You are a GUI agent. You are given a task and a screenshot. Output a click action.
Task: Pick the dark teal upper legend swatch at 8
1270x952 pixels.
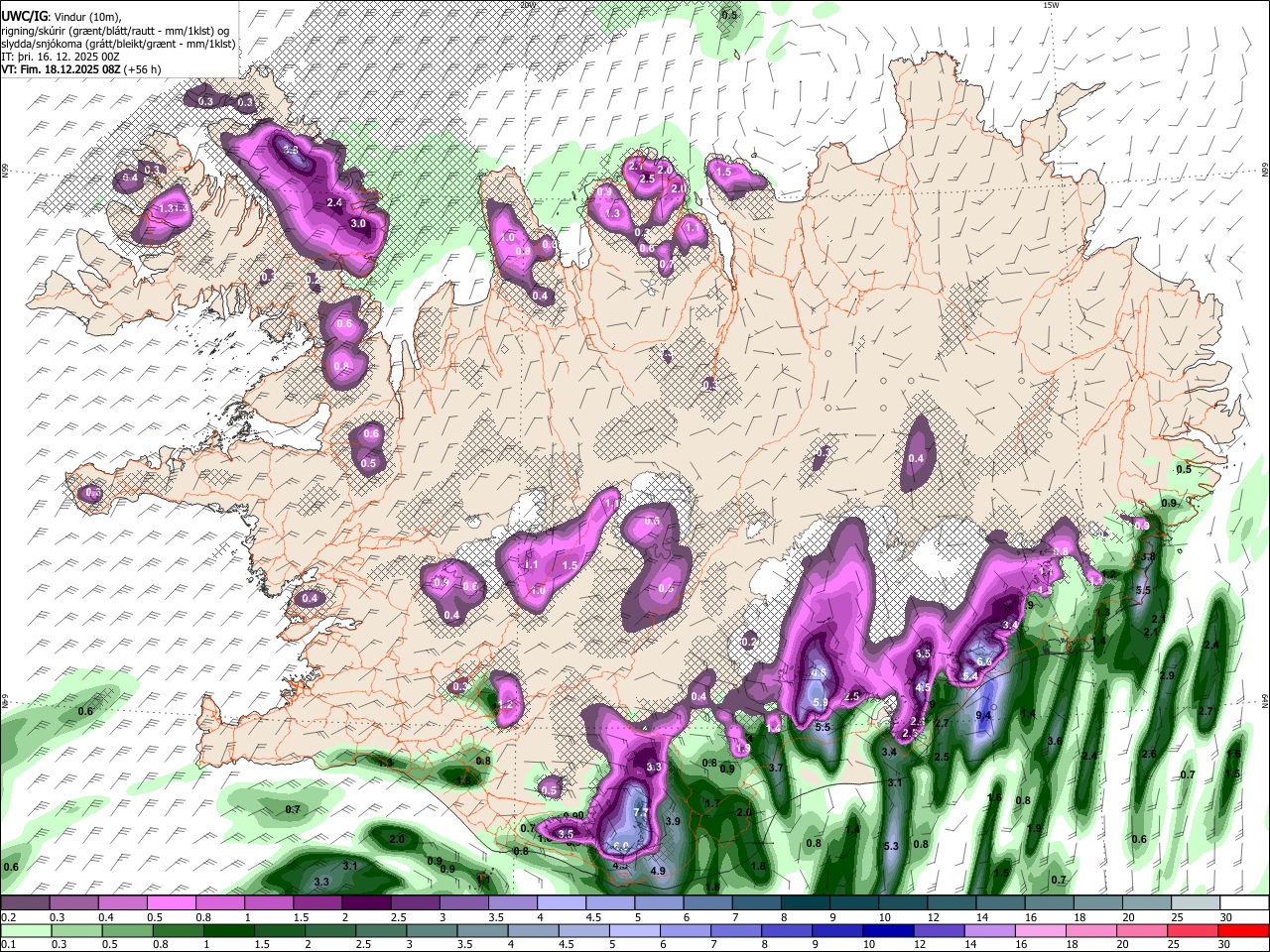click(805, 903)
